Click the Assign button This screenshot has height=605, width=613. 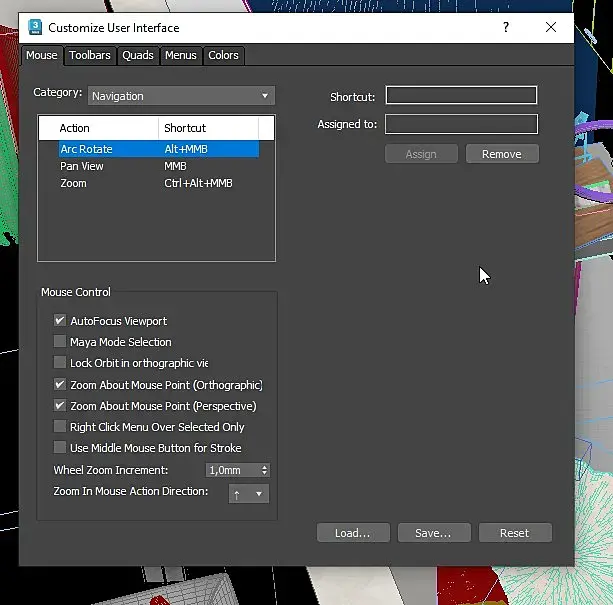[421, 154]
